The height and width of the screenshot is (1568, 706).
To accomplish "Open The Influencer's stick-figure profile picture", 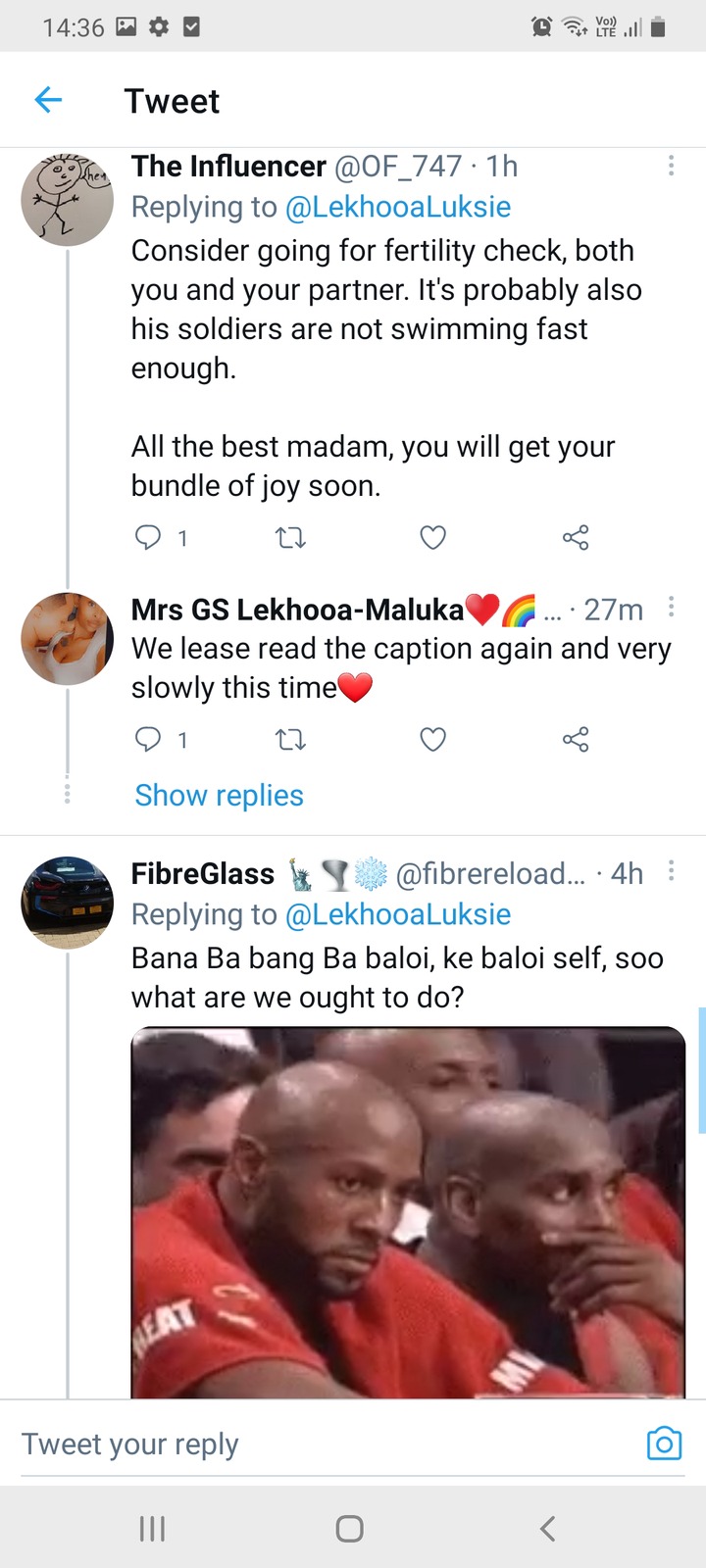I will click(x=68, y=199).
